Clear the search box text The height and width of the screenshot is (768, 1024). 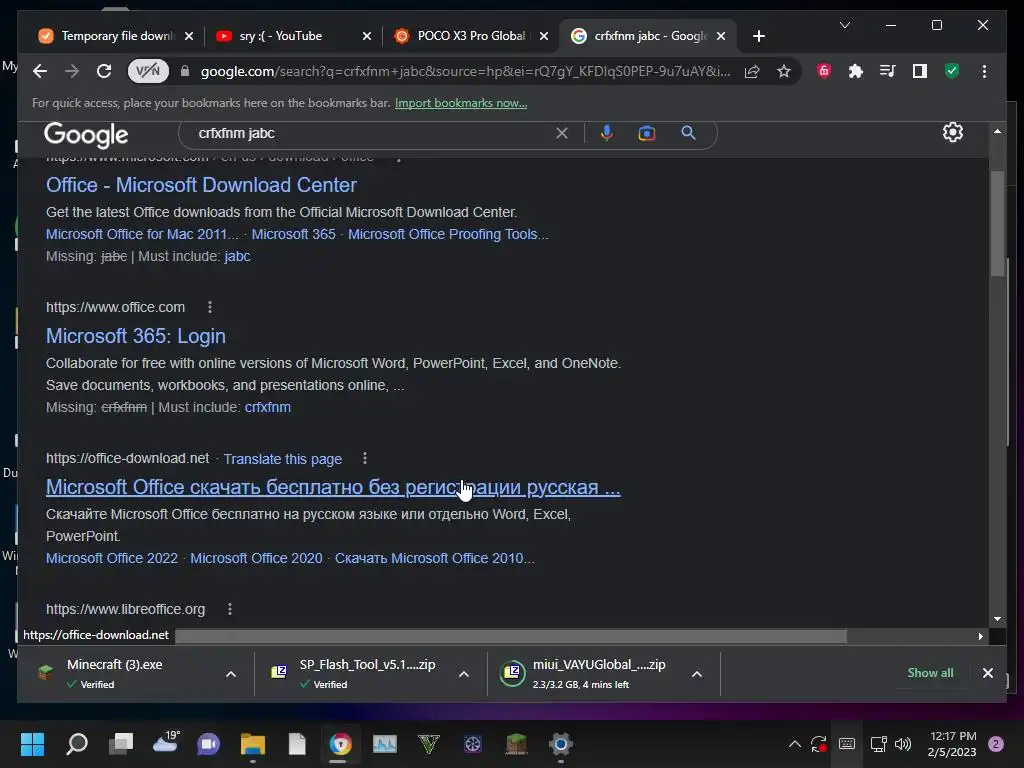coord(562,133)
